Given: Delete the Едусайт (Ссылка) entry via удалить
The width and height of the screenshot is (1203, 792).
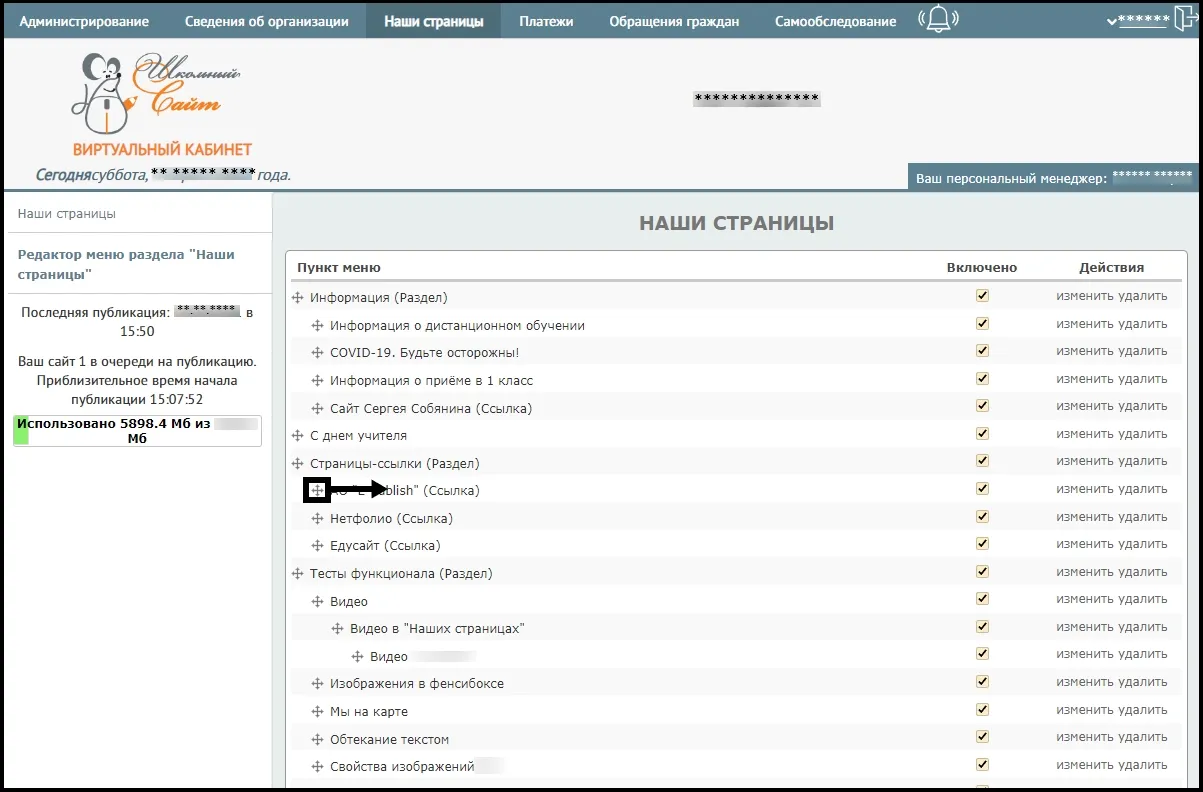Looking at the screenshot, I should tap(1143, 544).
